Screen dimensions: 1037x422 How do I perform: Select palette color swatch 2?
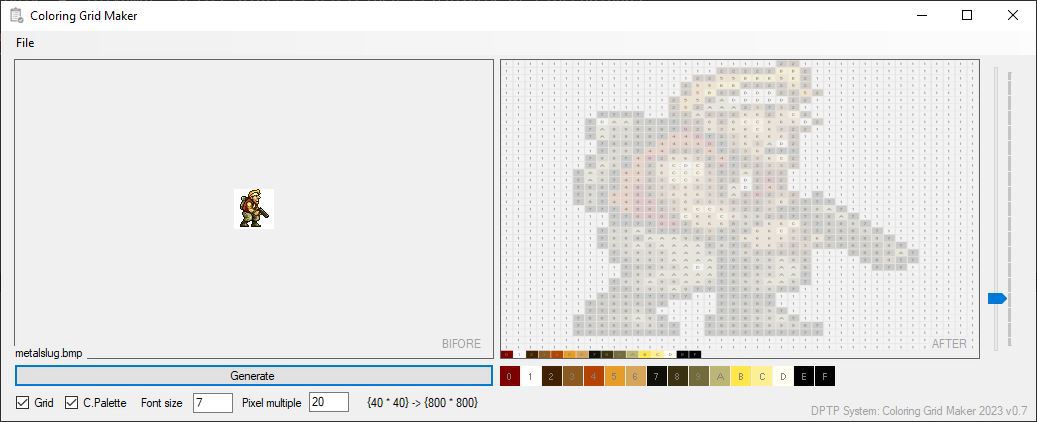[x=552, y=376]
